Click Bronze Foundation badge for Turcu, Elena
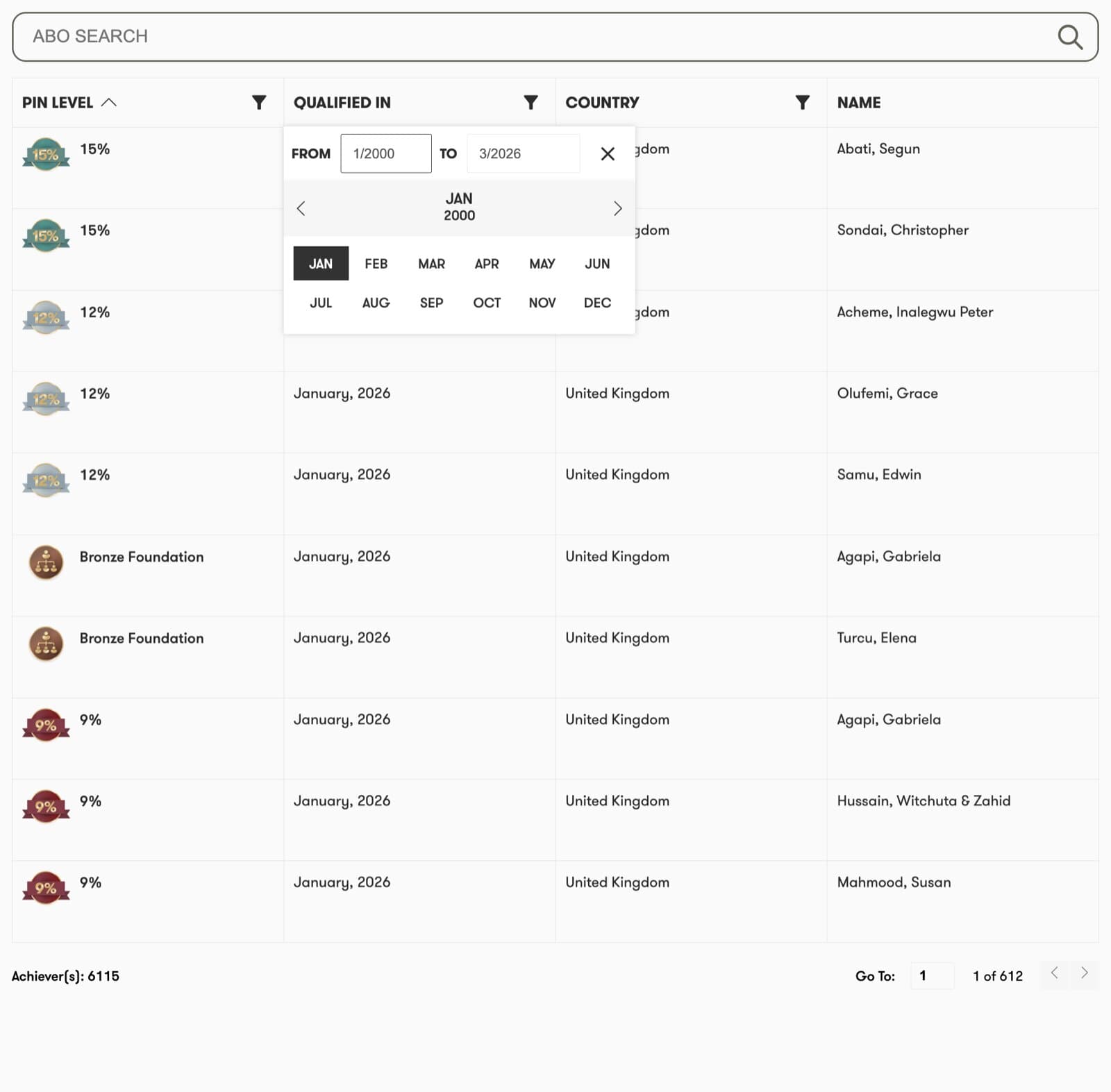1111x1092 pixels. pyautogui.click(x=46, y=644)
